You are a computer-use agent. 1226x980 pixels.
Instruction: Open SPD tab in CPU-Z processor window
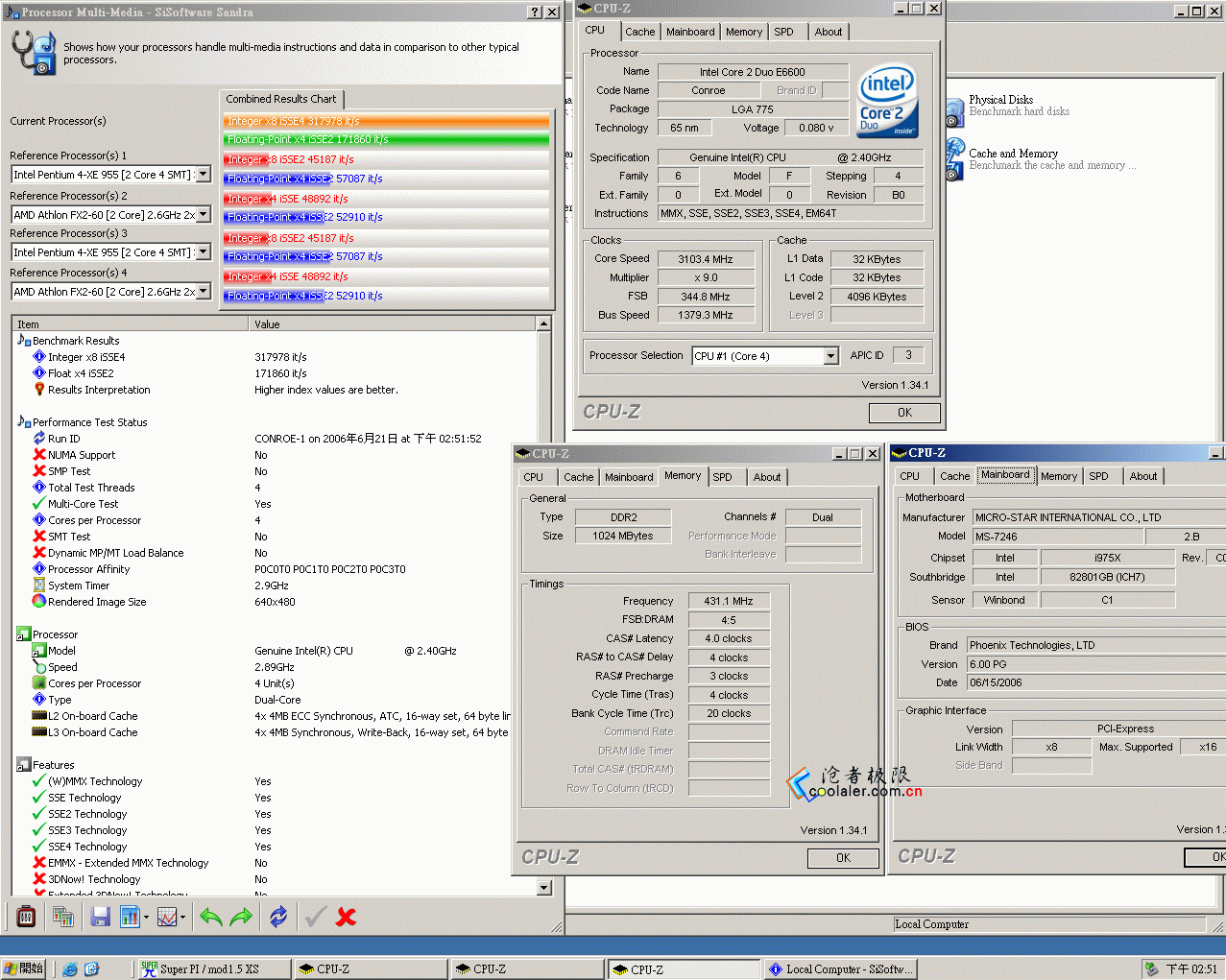point(784,32)
